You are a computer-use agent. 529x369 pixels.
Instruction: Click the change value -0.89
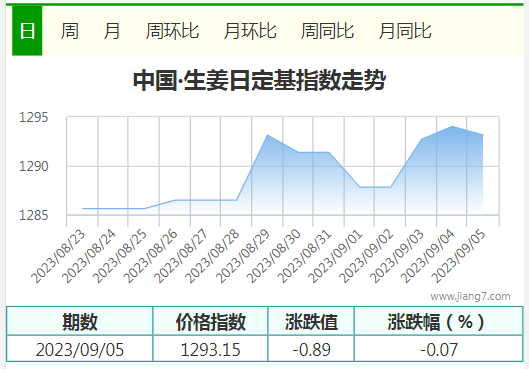tap(311, 349)
